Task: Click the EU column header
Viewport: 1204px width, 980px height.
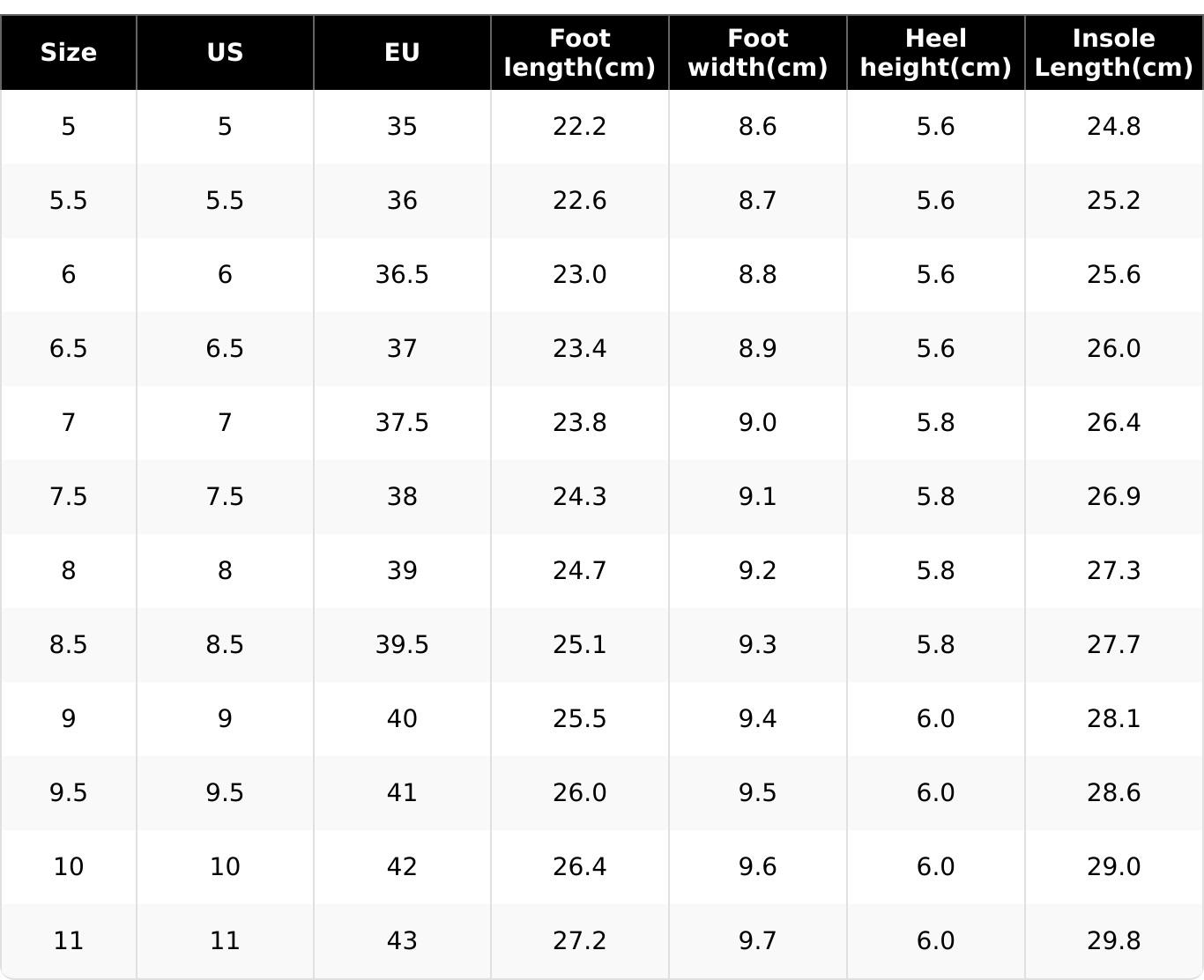Action: [x=402, y=53]
